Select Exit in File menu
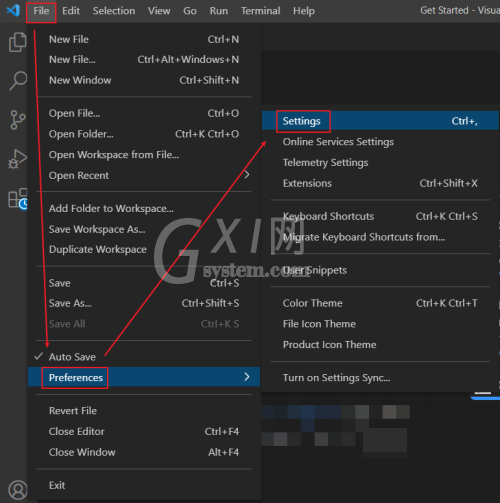The width and height of the screenshot is (500, 503). pyautogui.click(x=144, y=485)
